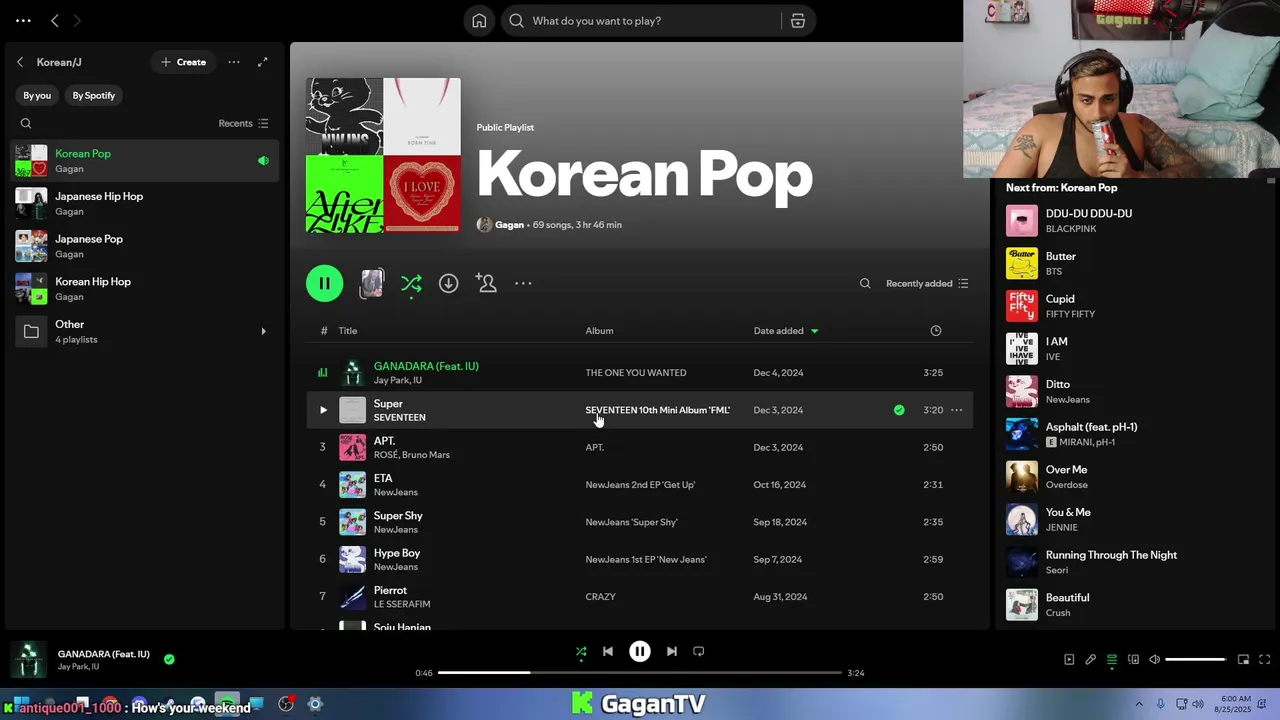Viewport: 1280px width, 720px height.
Task: Open Japanese Hip Hop playlist
Action: coord(145,204)
